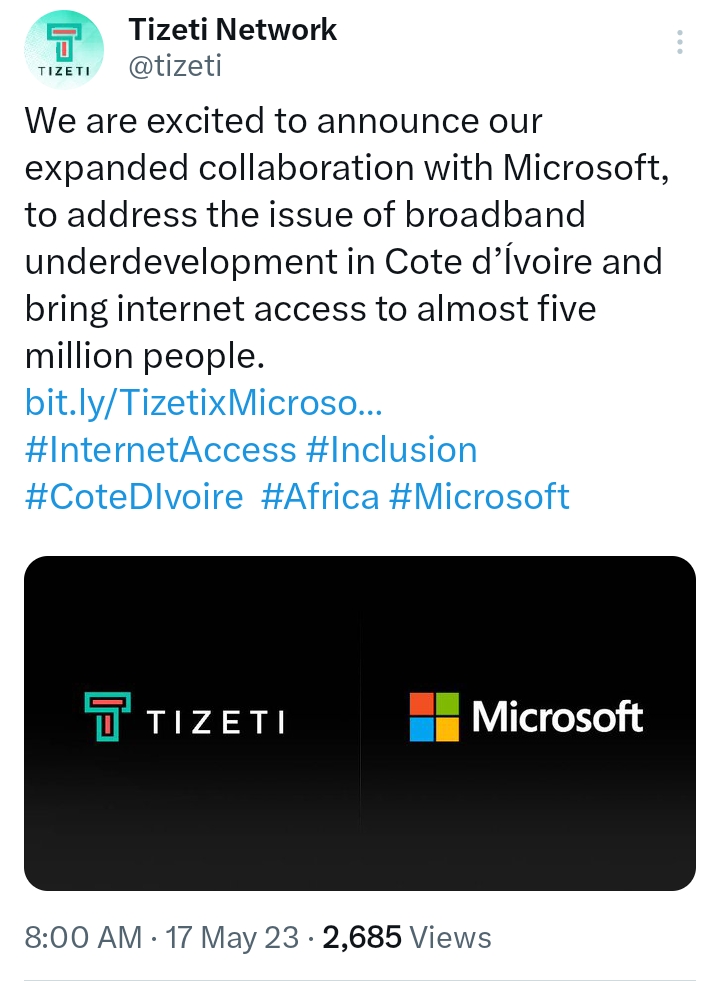The height and width of the screenshot is (981, 720).
Task: Open the three-dot more options menu
Action: point(680,43)
